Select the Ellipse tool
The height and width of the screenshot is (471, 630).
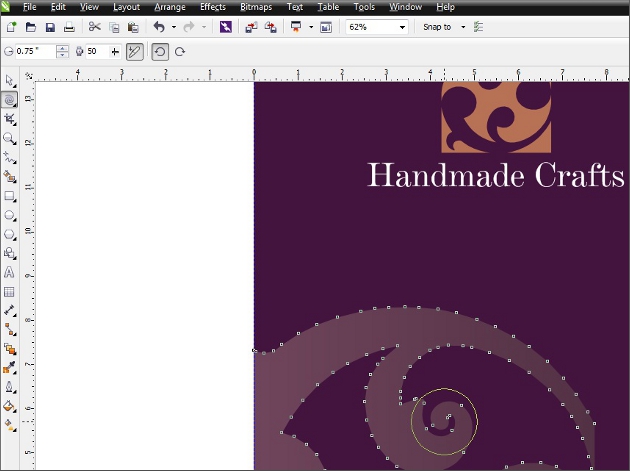click(x=9, y=215)
